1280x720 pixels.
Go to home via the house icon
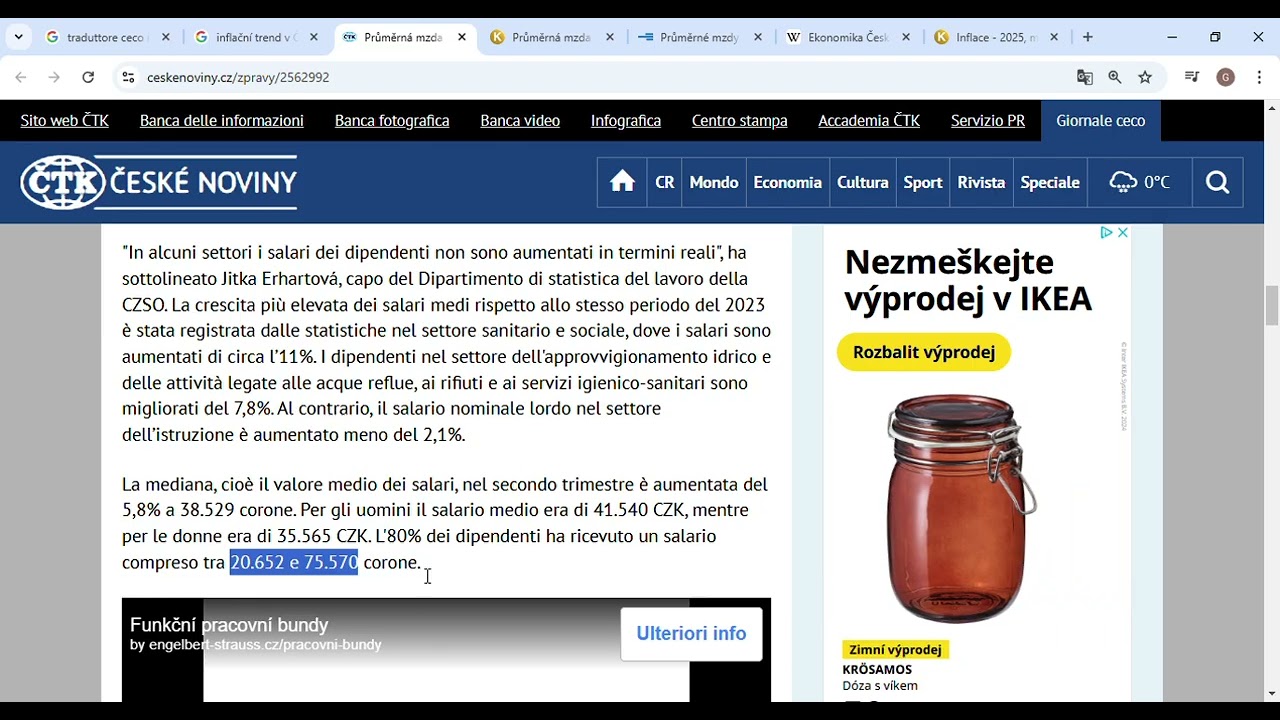point(623,182)
